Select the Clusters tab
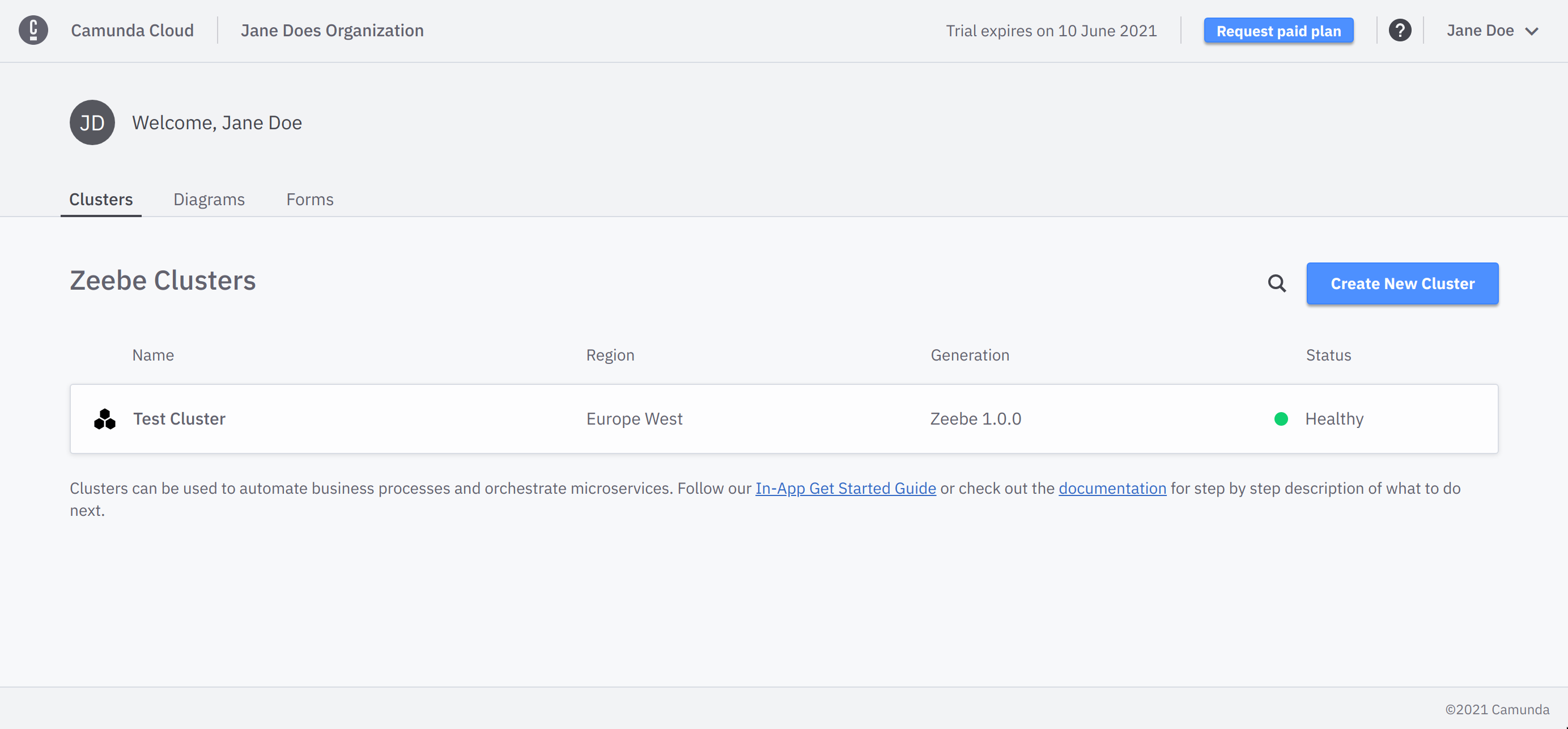The width and height of the screenshot is (1568, 729). pos(101,199)
